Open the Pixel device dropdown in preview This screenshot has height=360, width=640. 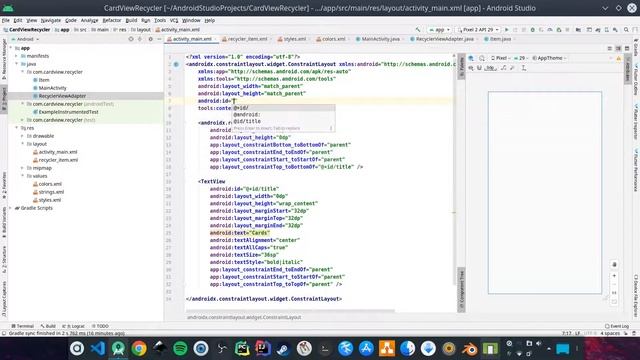click(x=500, y=58)
